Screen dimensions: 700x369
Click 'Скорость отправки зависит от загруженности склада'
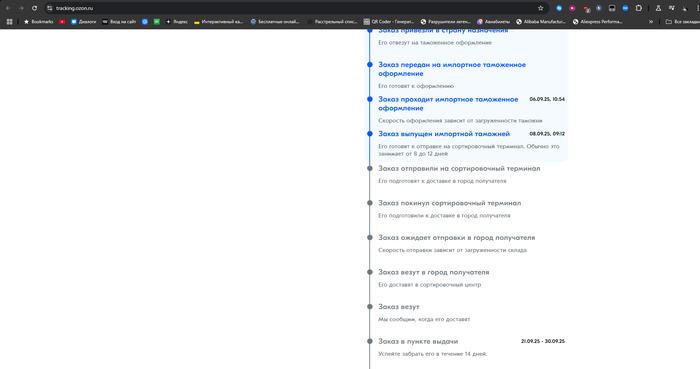(x=452, y=250)
